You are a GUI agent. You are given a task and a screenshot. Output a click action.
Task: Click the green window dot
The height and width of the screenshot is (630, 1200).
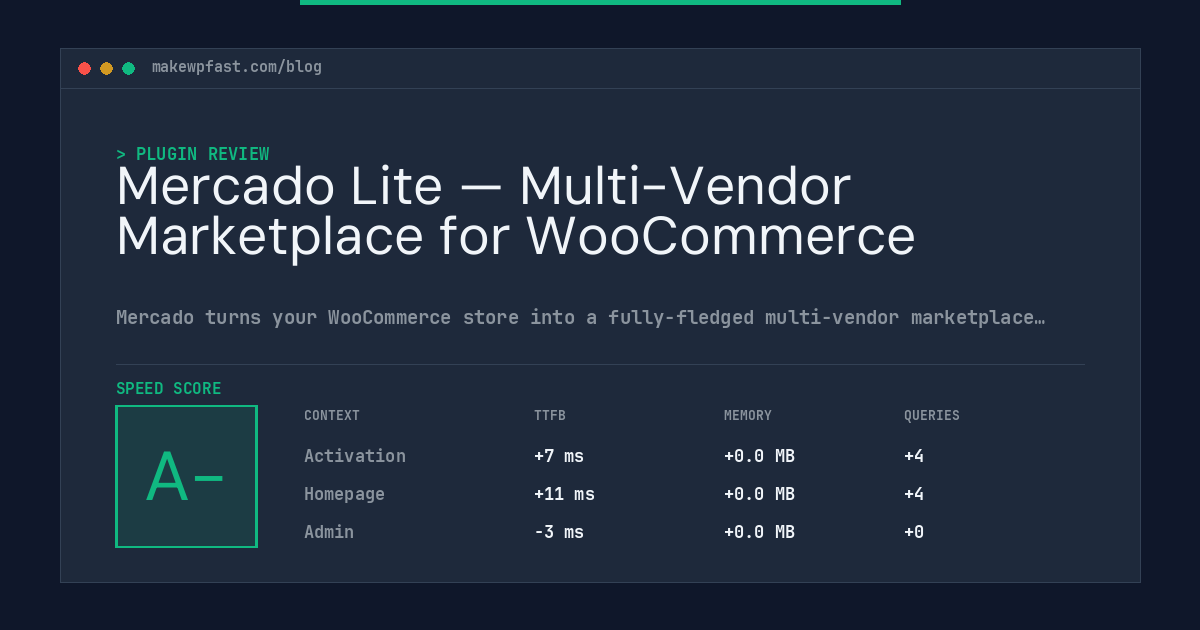point(129,68)
